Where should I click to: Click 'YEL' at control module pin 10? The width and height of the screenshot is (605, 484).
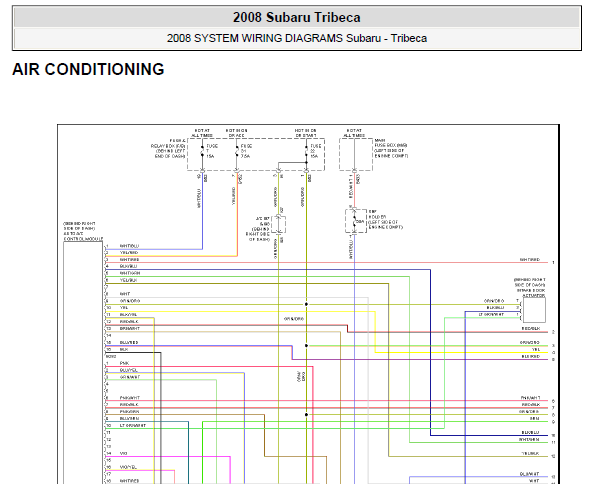[x=124, y=308]
